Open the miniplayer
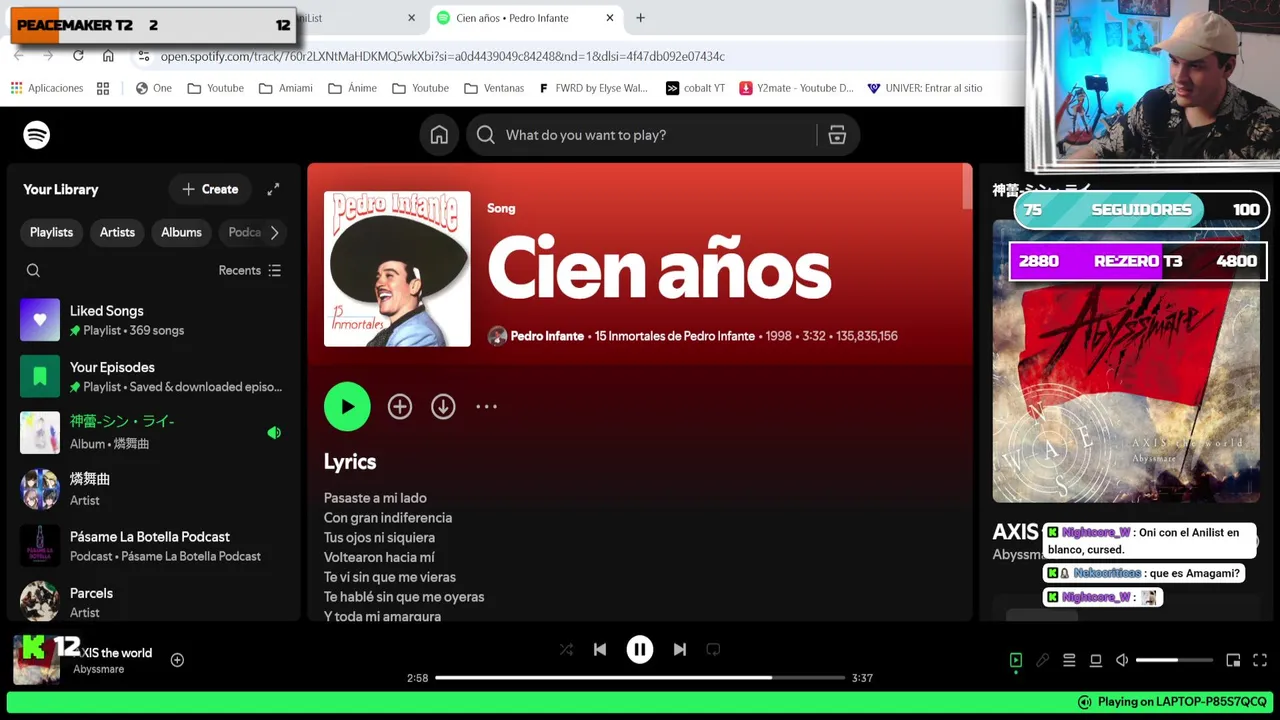This screenshot has height=720, width=1280. [1233, 660]
